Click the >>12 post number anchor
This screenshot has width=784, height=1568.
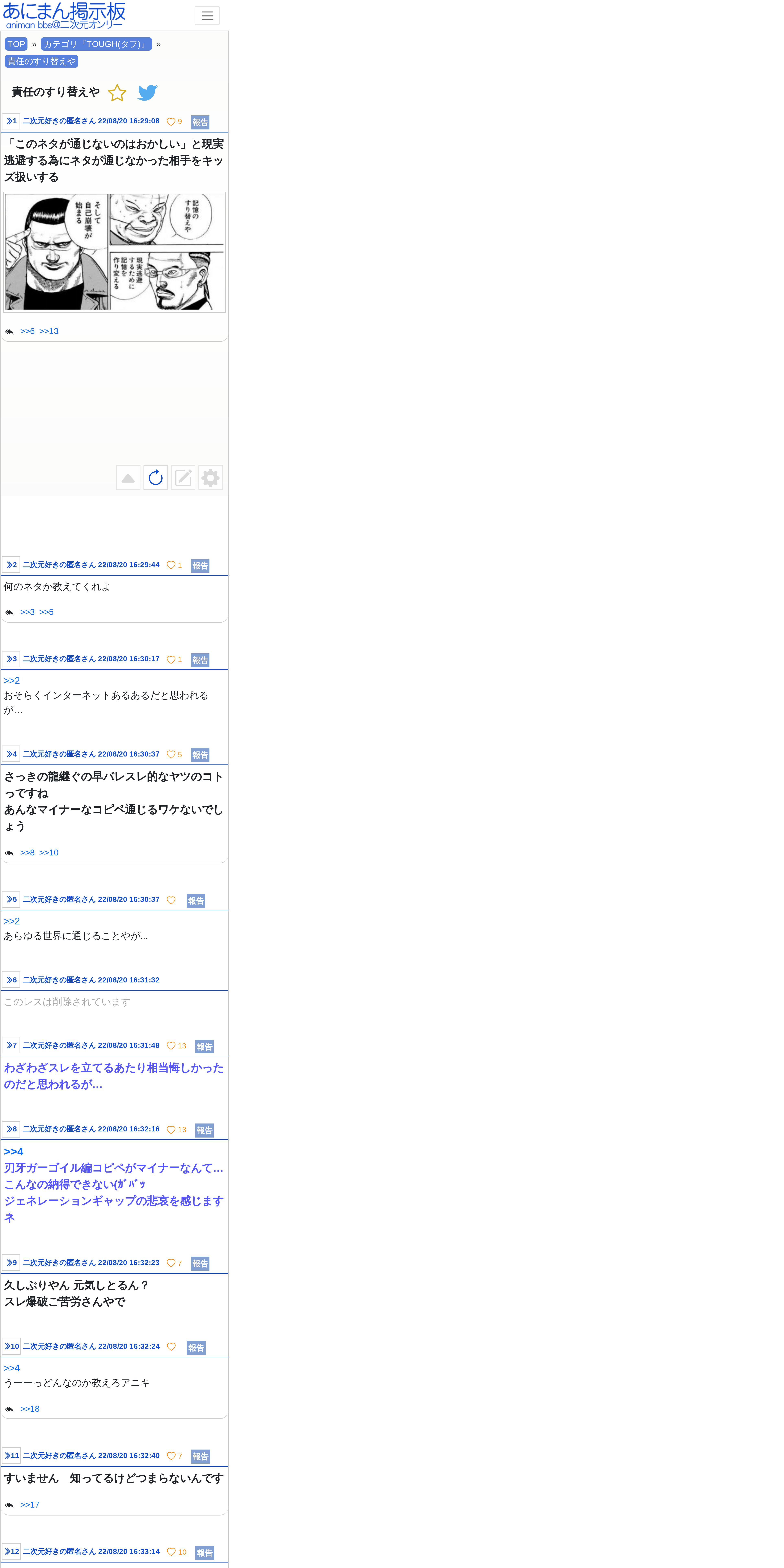11,1552
